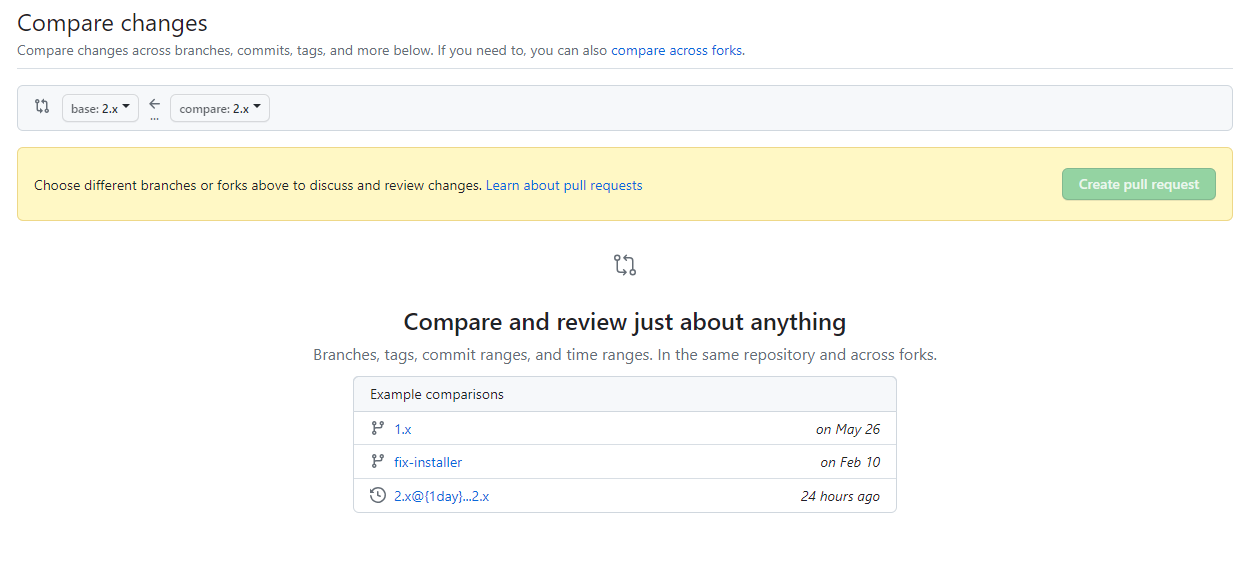The width and height of the screenshot is (1248, 583).
Task: Click the on May 26 date label
Action: (848, 428)
